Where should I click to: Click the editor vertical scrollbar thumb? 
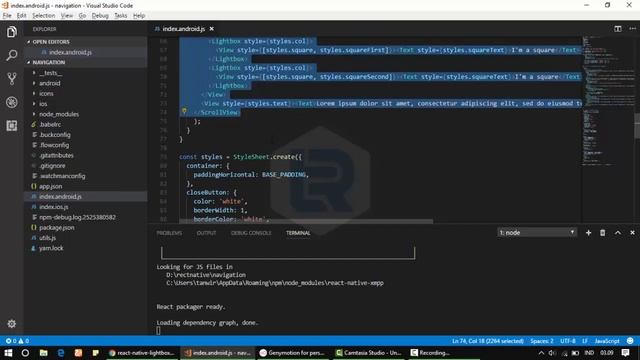(637, 126)
